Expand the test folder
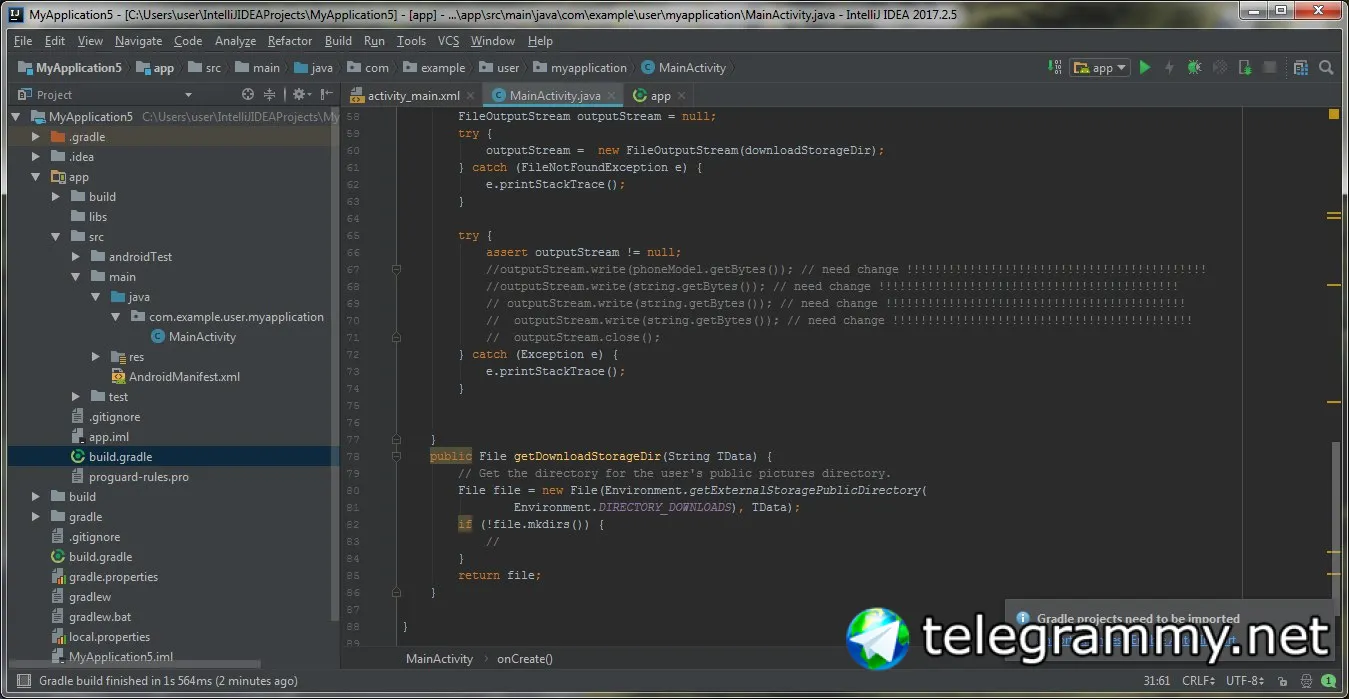 pos(76,397)
